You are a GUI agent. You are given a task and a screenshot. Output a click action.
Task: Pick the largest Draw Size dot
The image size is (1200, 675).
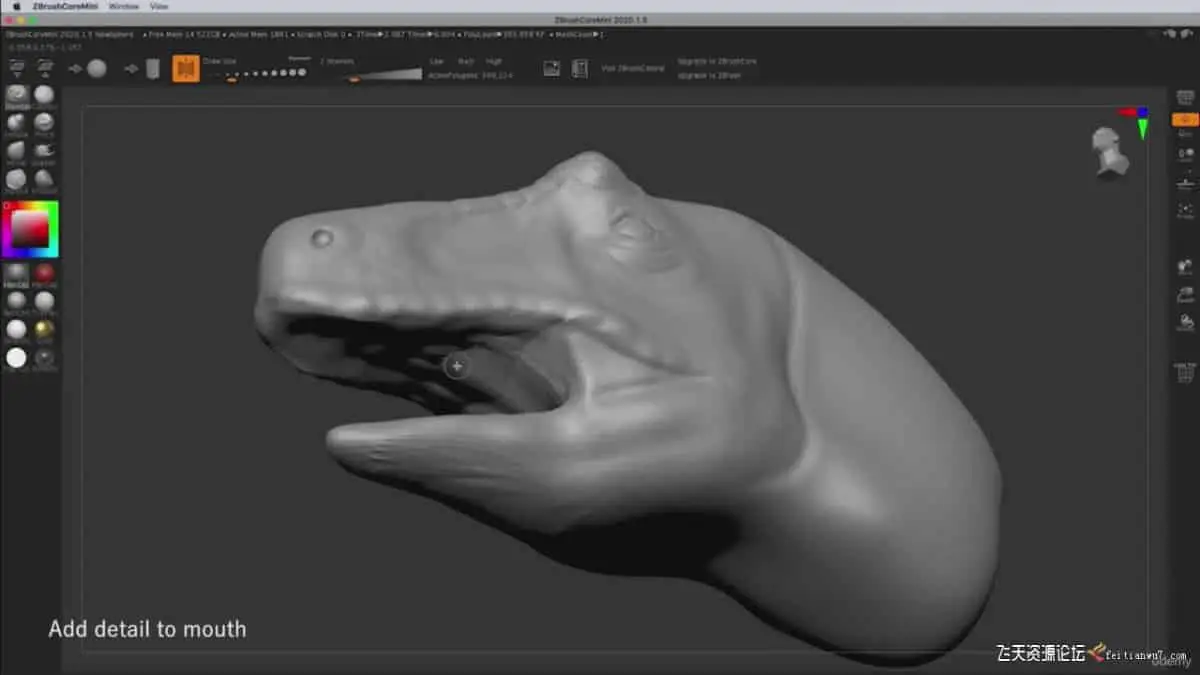click(301, 72)
